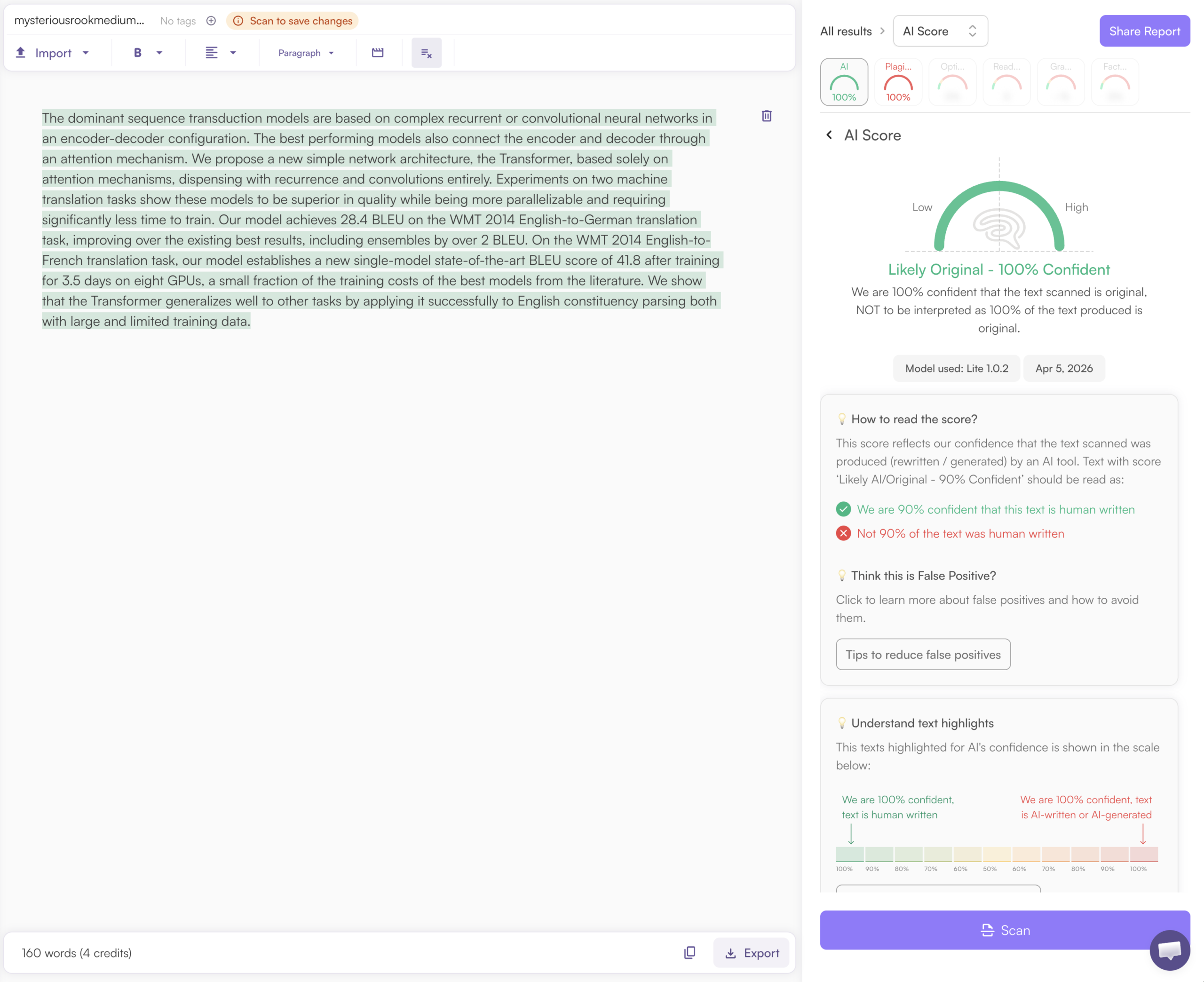1204x982 pixels.
Task: Click the Import upload icon
Action: point(20,53)
